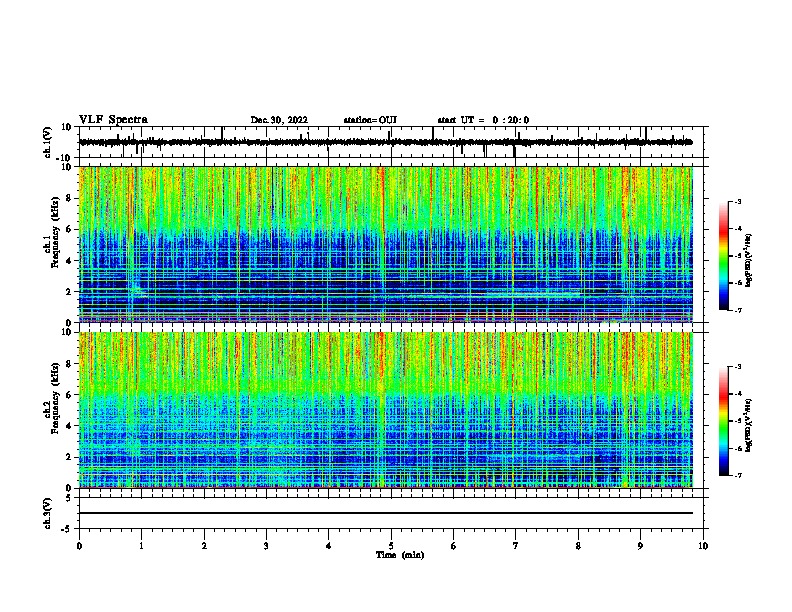Click the "Time (min)" axis label
This screenshot has height=612, width=792.
click(x=400, y=555)
